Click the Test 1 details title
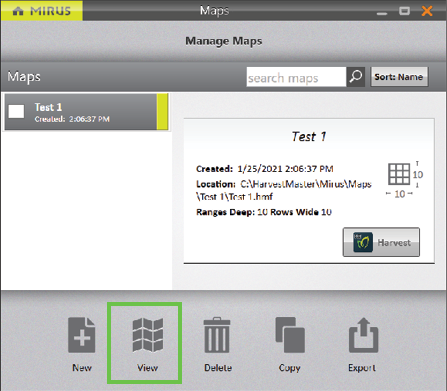The height and width of the screenshot is (391, 447). 309,137
